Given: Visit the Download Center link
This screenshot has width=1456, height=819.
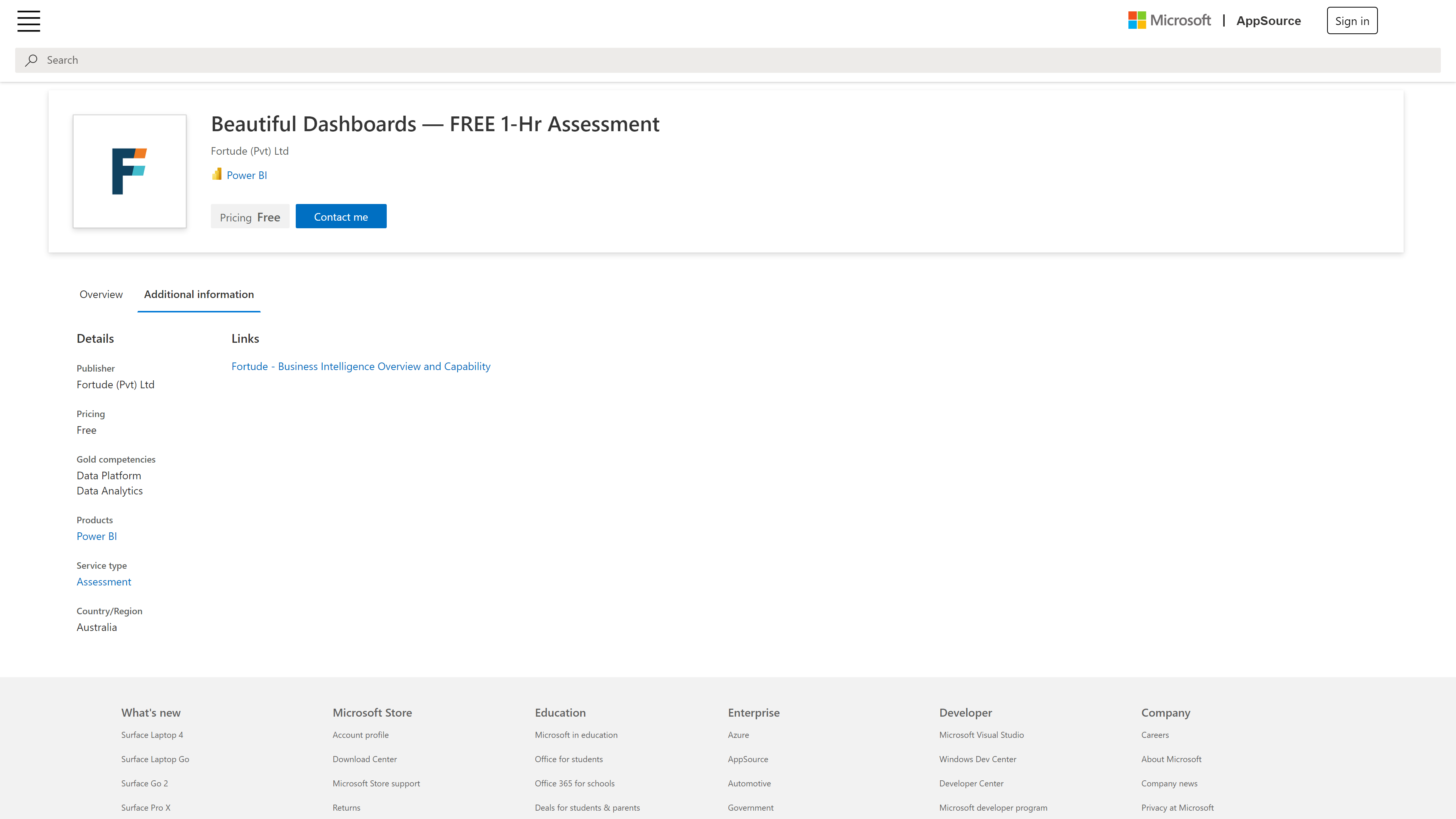Looking at the screenshot, I should click(364, 759).
